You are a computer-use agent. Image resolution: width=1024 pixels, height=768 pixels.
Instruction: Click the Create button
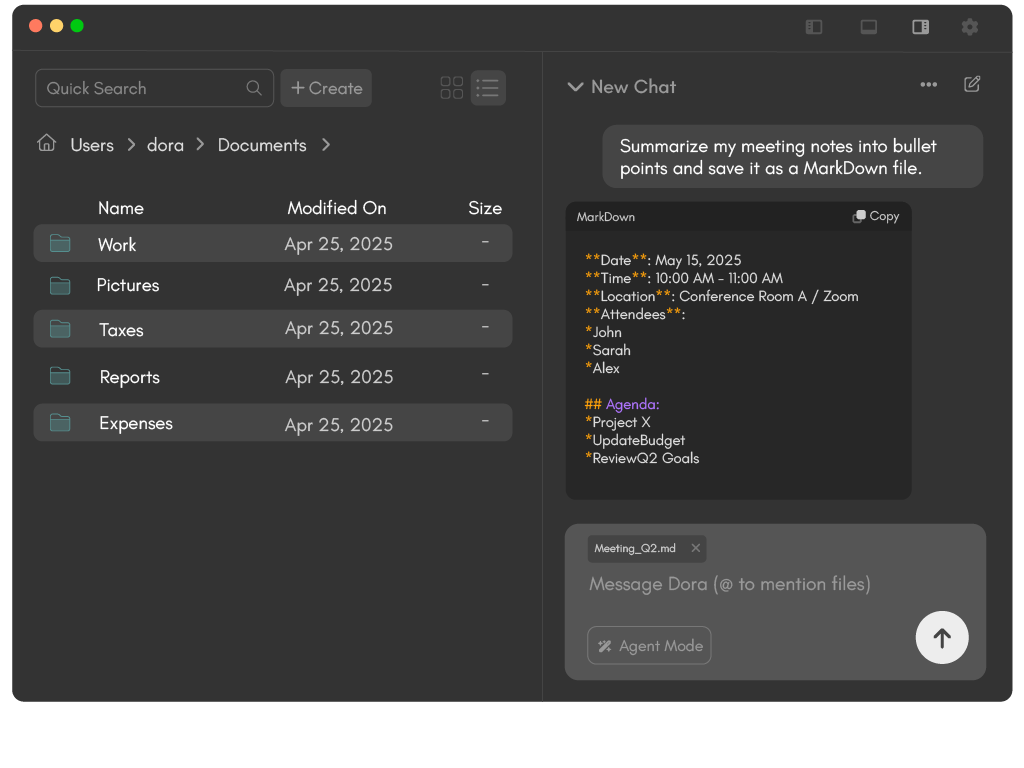[327, 88]
